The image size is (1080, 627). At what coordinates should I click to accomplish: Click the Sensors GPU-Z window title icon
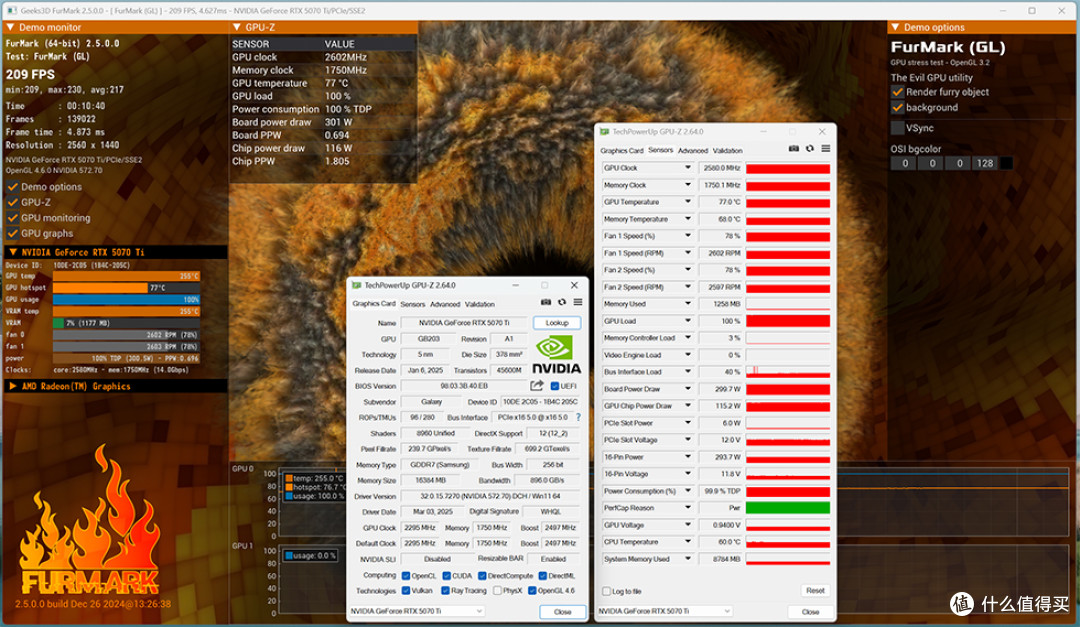(x=605, y=132)
